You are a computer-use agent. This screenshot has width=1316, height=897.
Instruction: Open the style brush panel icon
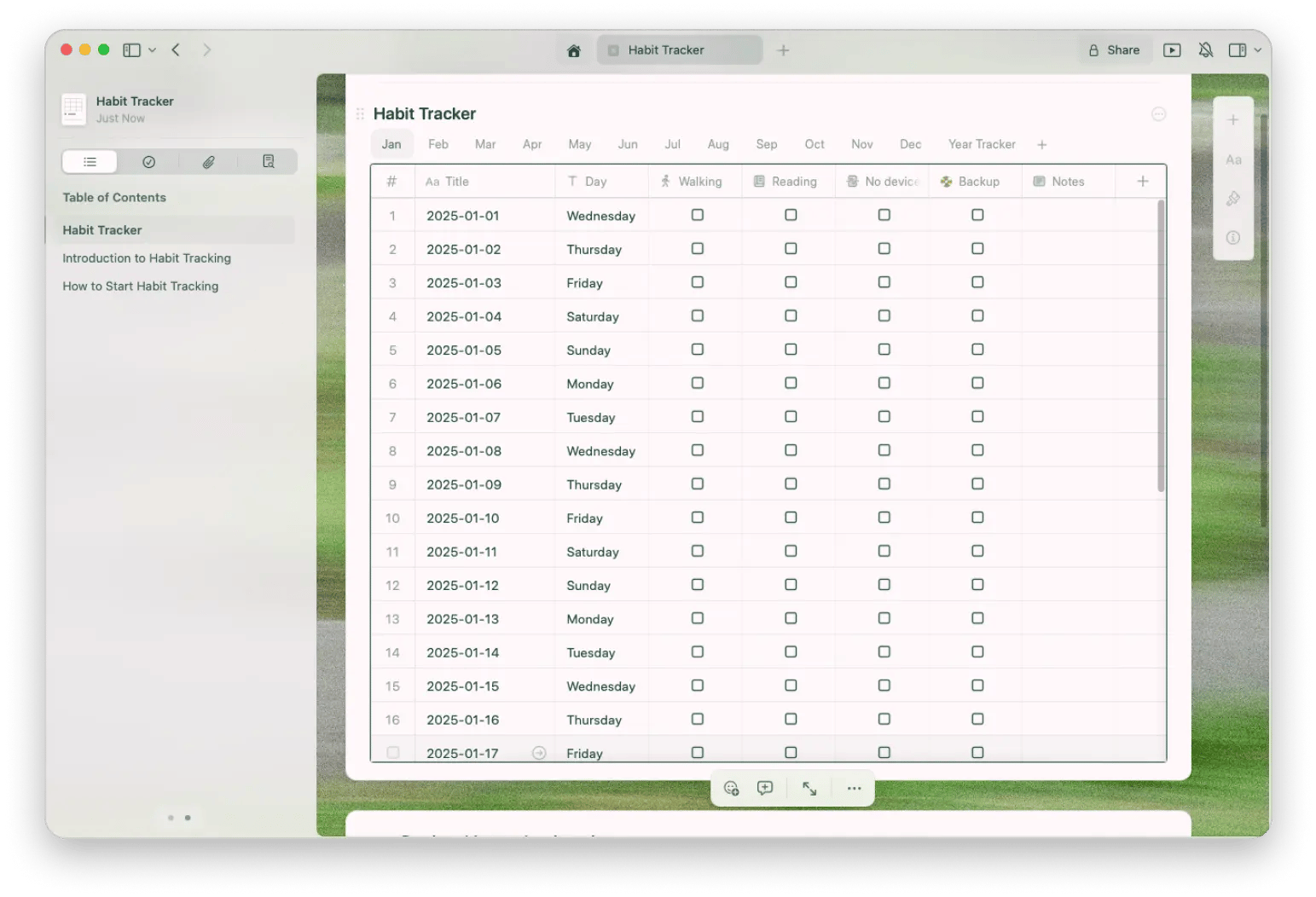pyautogui.click(x=1232, y=199)
